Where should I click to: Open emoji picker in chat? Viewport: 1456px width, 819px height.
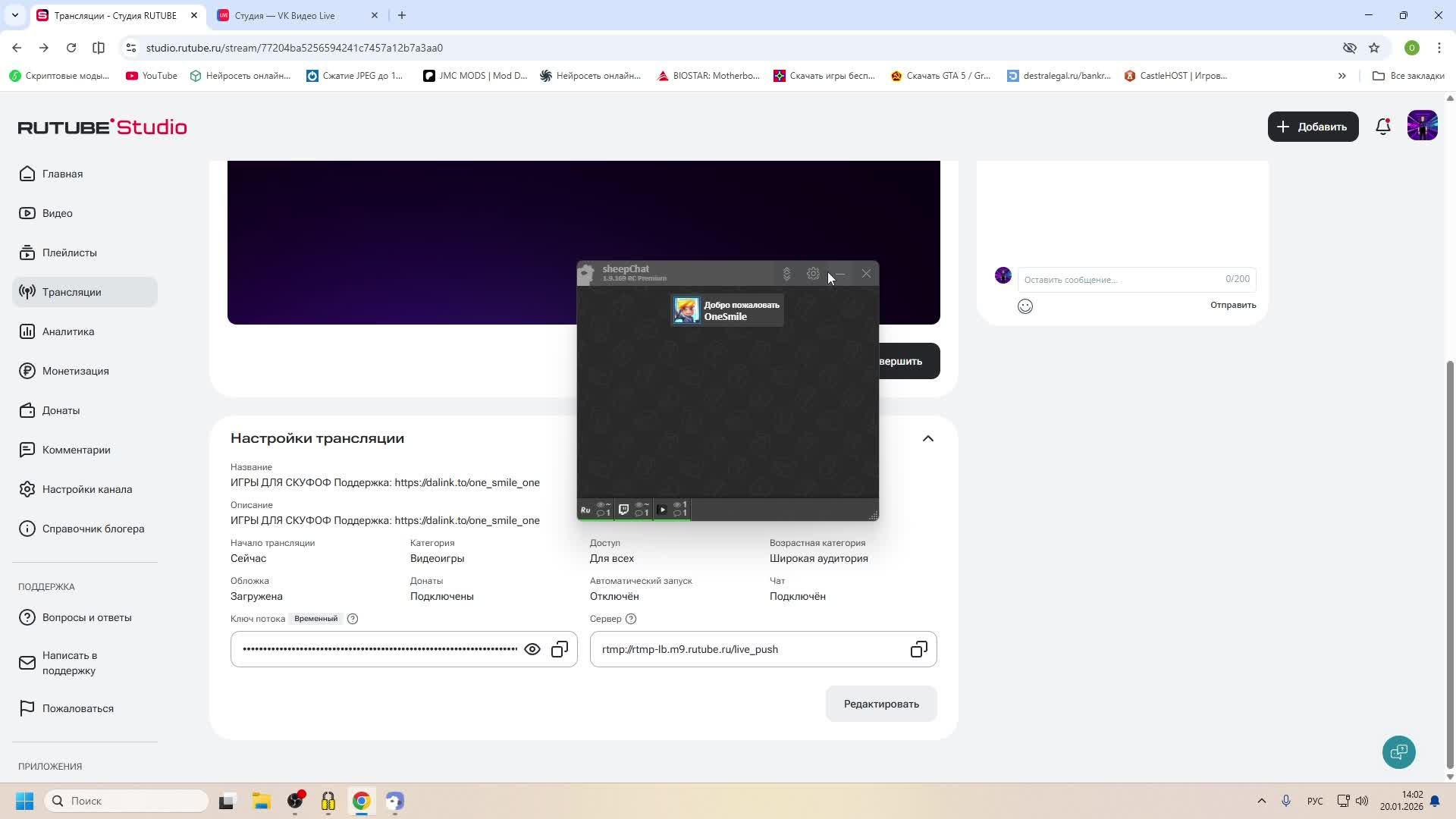[x=1025, y=306]
